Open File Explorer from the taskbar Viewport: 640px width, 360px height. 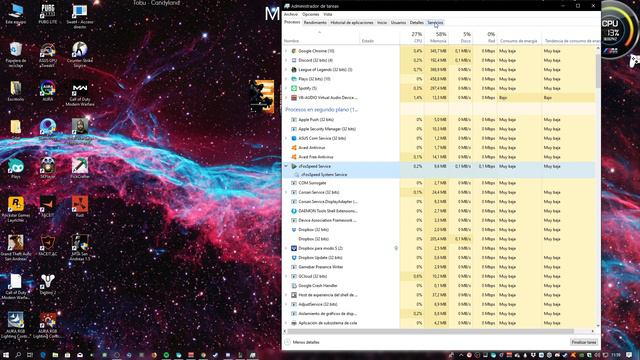(55, 355)
